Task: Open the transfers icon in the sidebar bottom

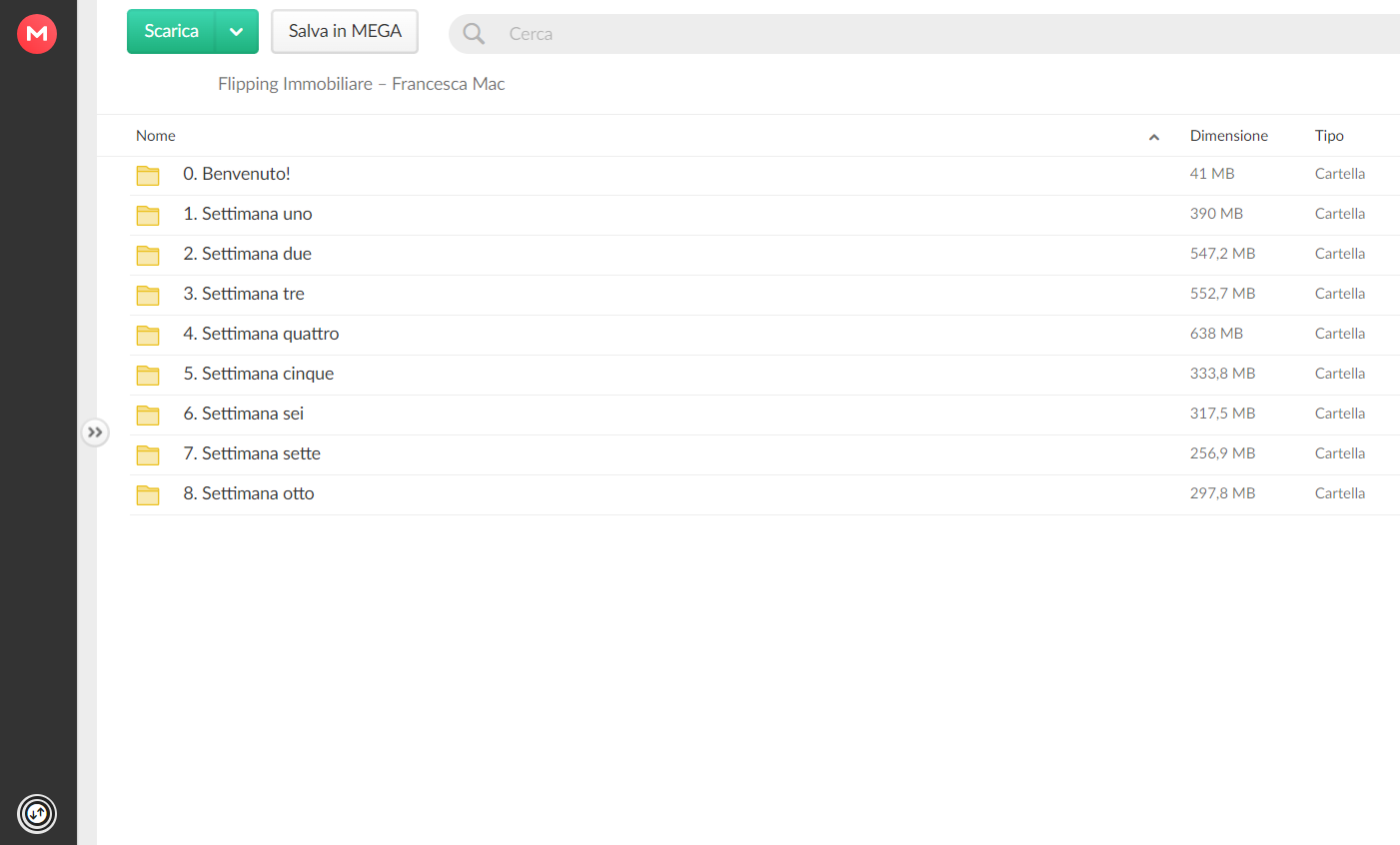Action: [37, 813]
